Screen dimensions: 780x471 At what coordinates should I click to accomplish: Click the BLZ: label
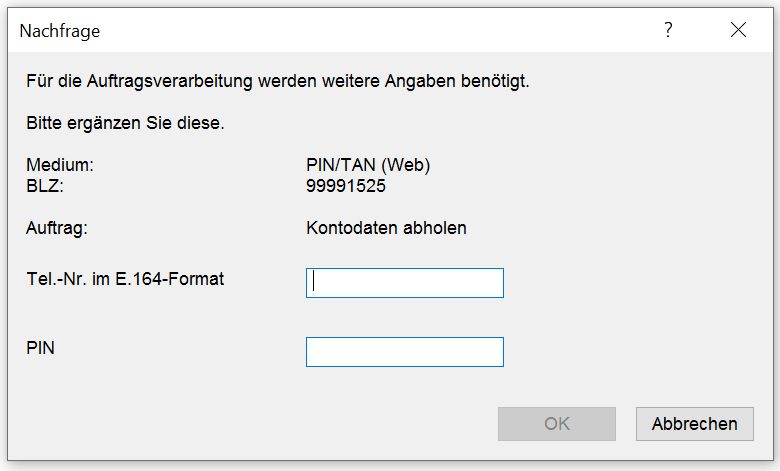(x=45, y=186)
